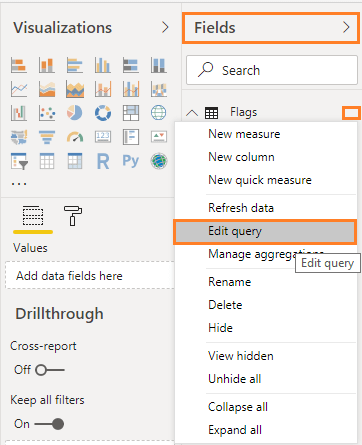Click the Fields pane title

(215, 28)
